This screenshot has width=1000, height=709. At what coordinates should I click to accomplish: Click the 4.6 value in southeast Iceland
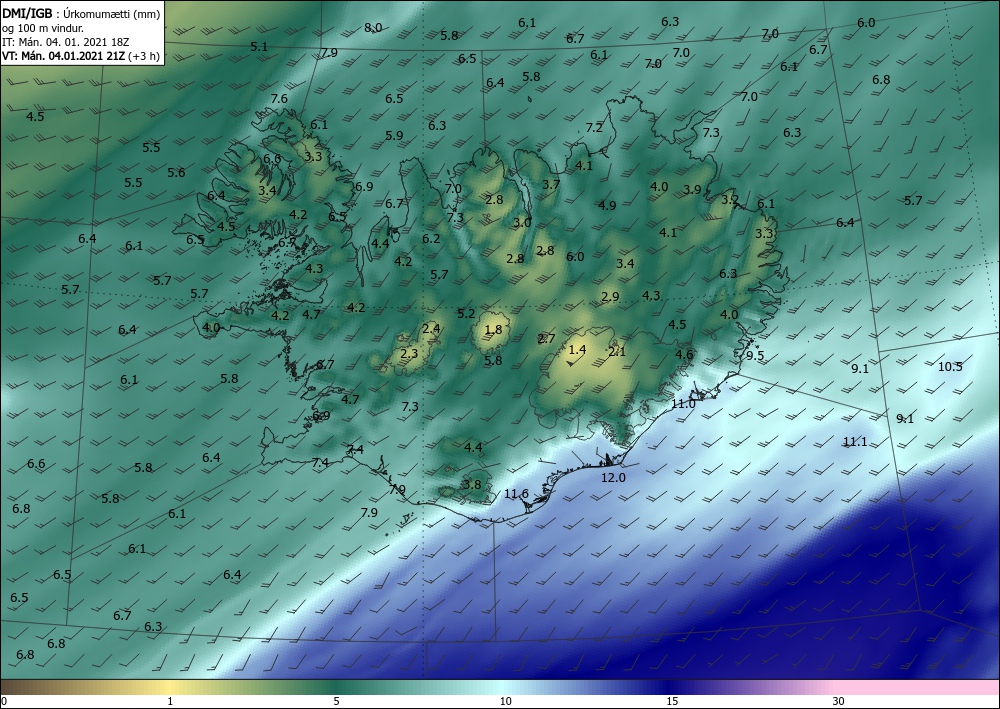click(x=684, y=354)
